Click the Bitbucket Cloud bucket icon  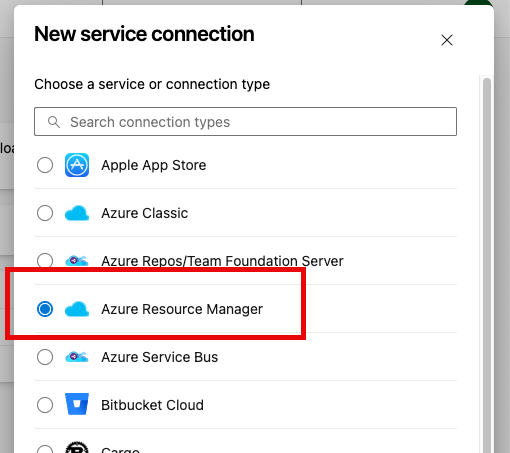pos(77,404)
